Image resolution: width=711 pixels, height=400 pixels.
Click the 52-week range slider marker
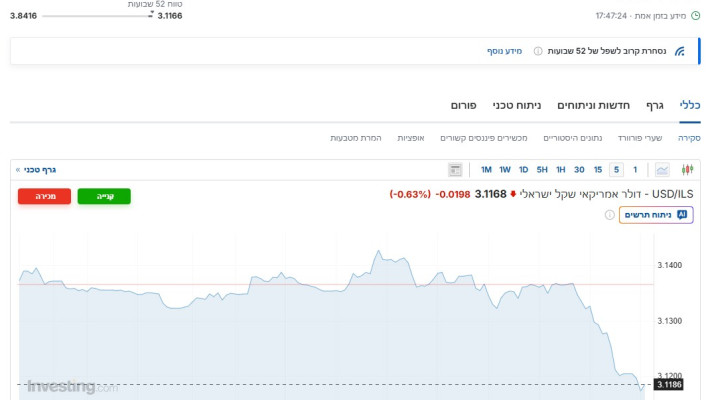(x=151, y=16)
